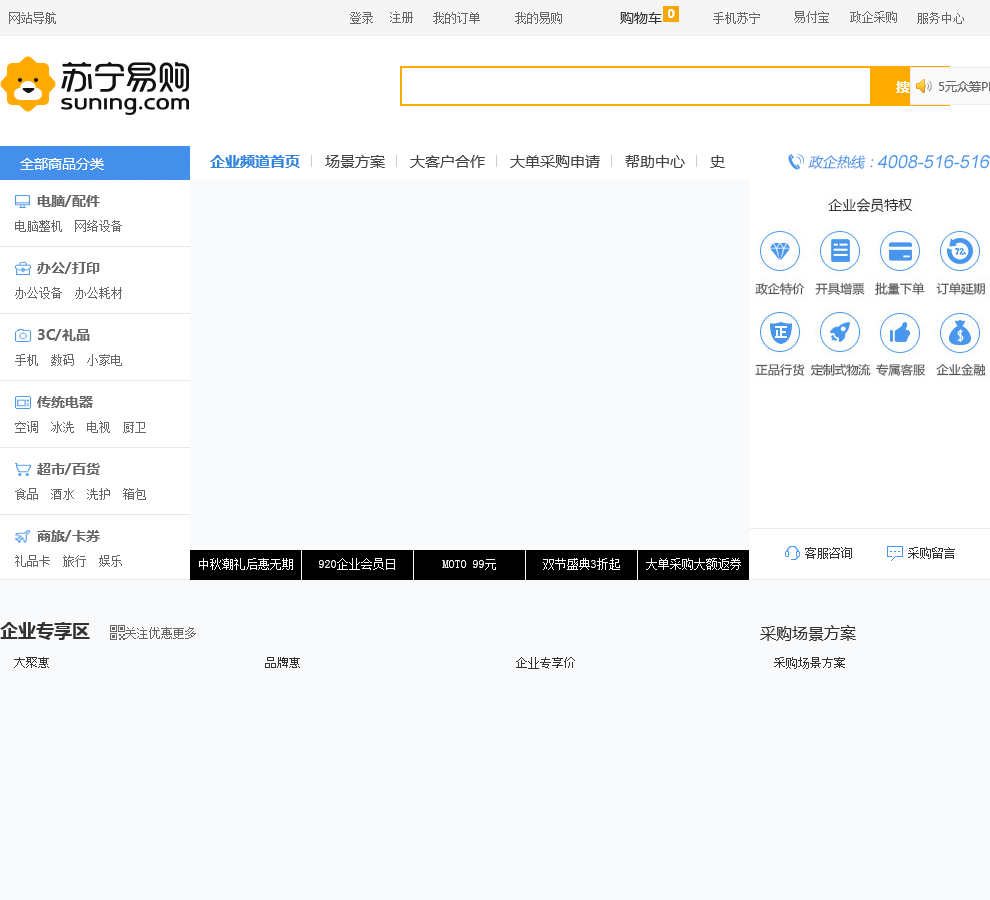Click the 办公/打印 briefcase icon
The width and height of the screenshot is (990, 900).
tap(22, 268)
